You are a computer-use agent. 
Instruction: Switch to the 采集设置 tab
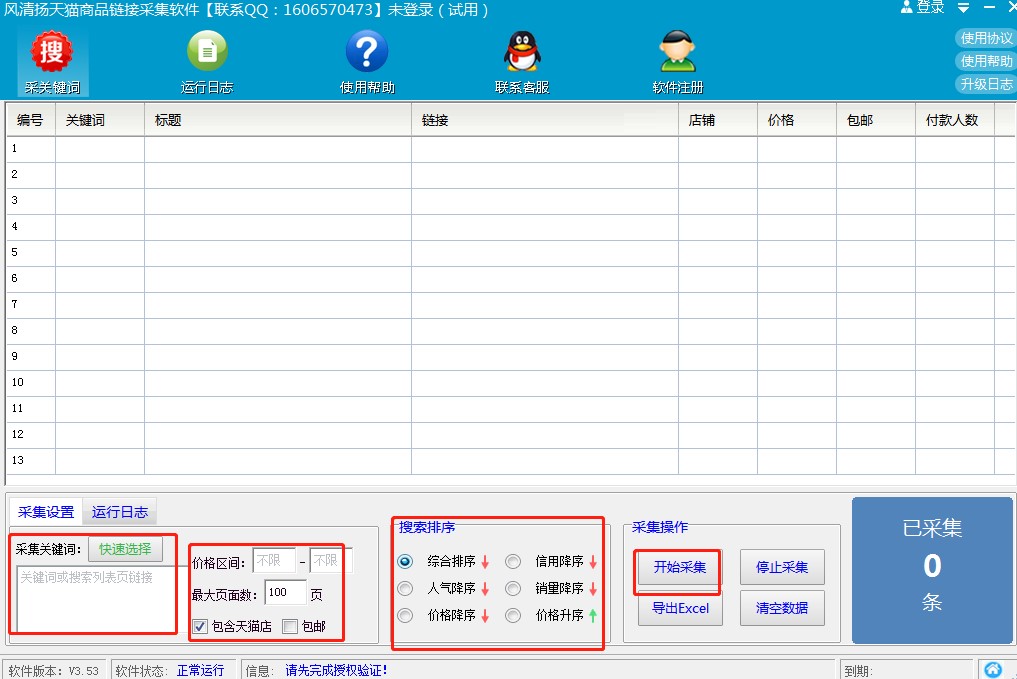point(46,512)
